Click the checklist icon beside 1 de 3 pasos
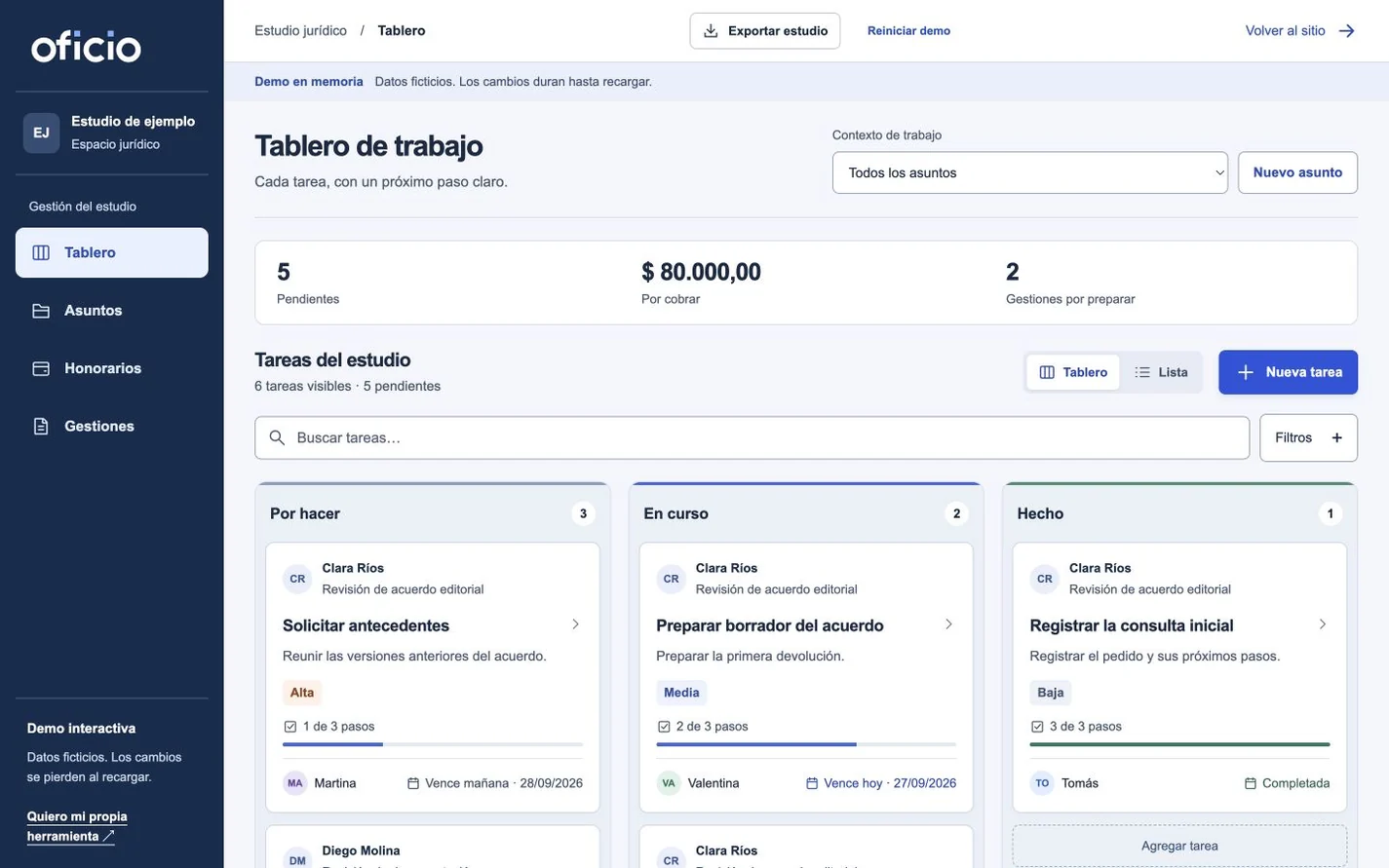Viewport: 1389px width, 868px height. [x=290, y=727]
